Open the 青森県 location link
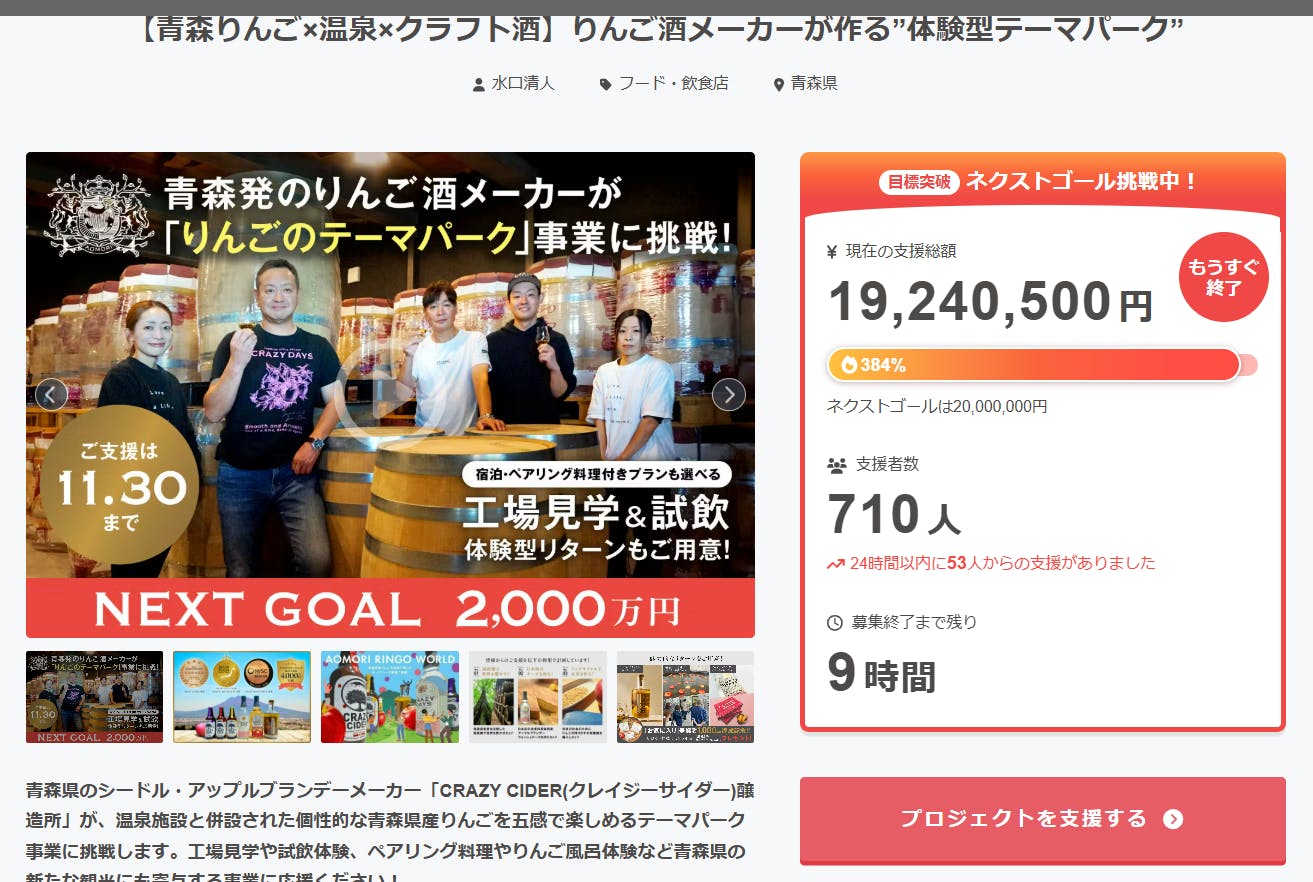The width and height of the screenshot is (1313, 882). 814,84
